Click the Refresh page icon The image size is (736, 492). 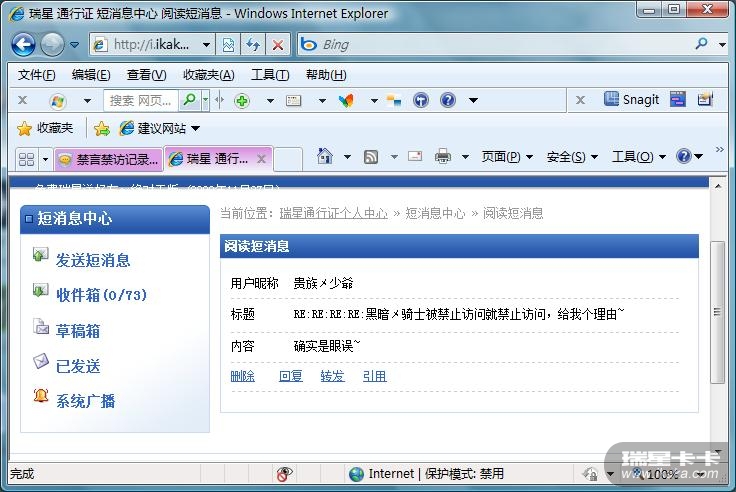point(253,45)
